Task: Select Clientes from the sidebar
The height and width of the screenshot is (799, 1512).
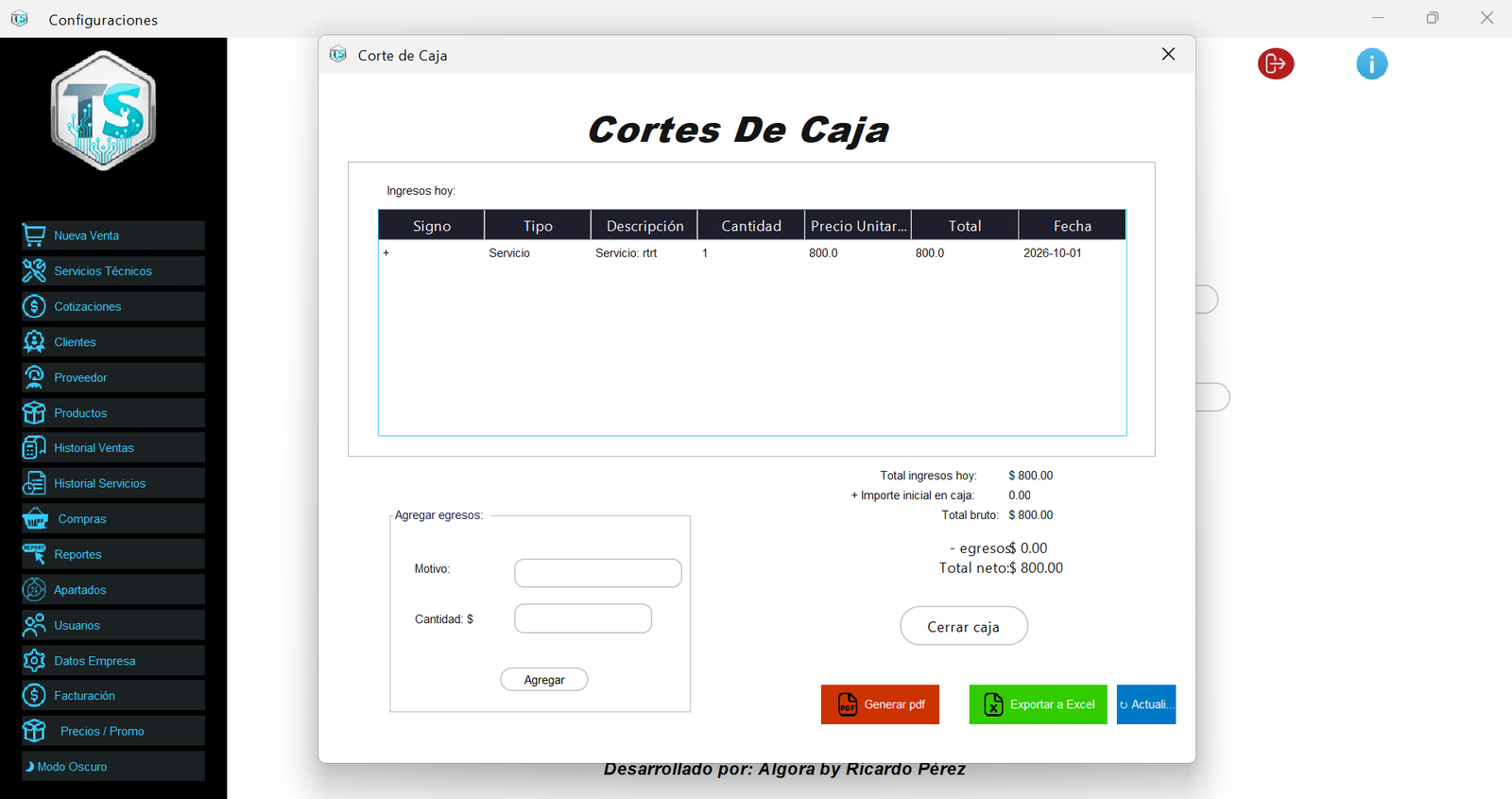Action: [113, 341]
